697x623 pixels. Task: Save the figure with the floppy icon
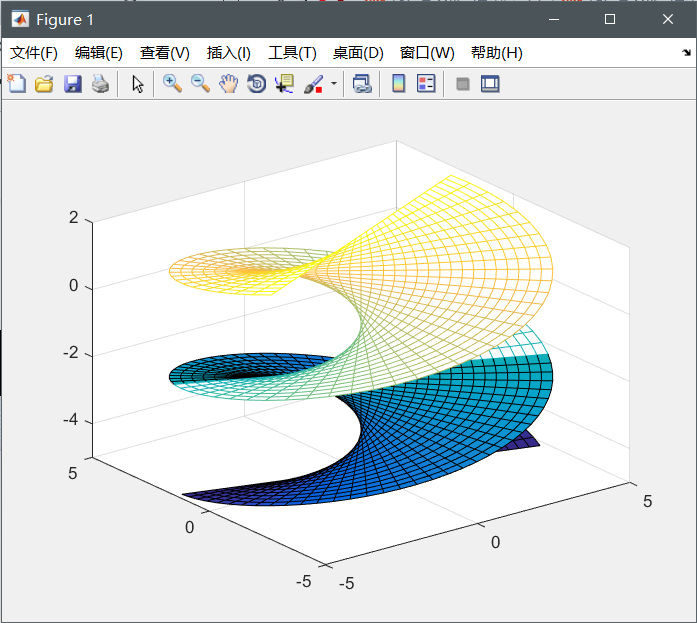[x=72, y=84]
